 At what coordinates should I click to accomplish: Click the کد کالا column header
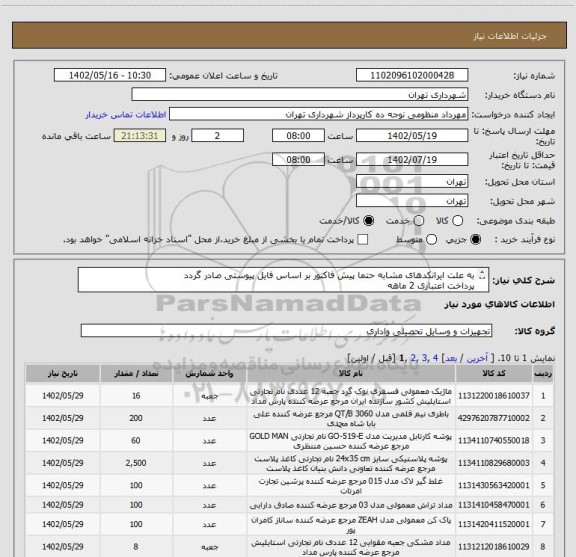494,373
